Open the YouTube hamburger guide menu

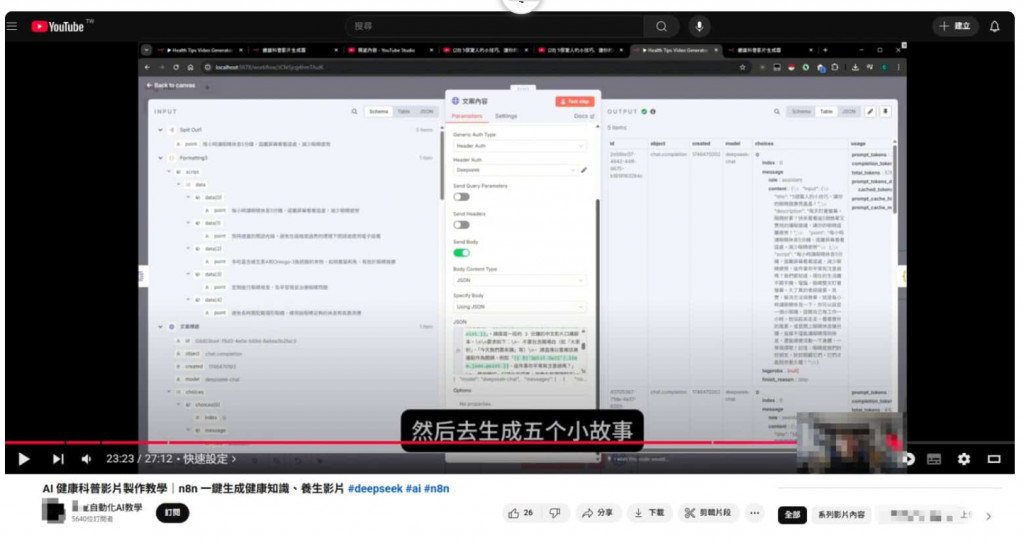12,26
